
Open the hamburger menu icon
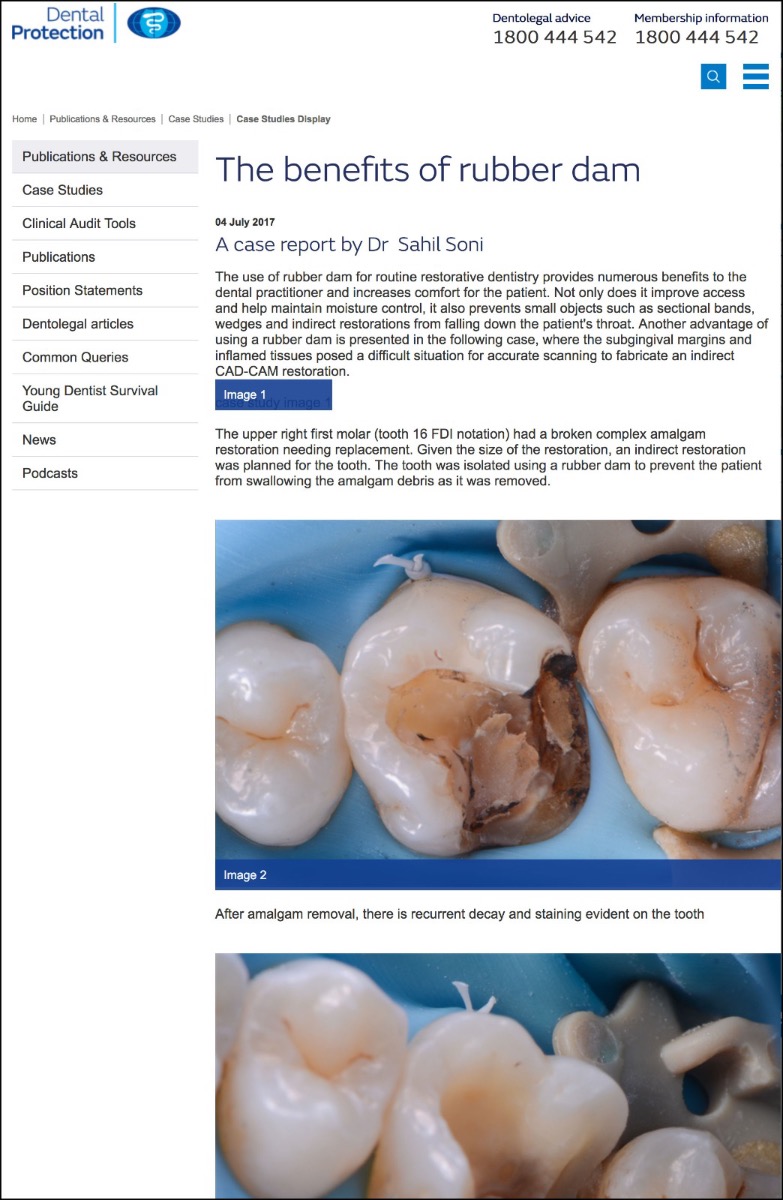[756, 76]
